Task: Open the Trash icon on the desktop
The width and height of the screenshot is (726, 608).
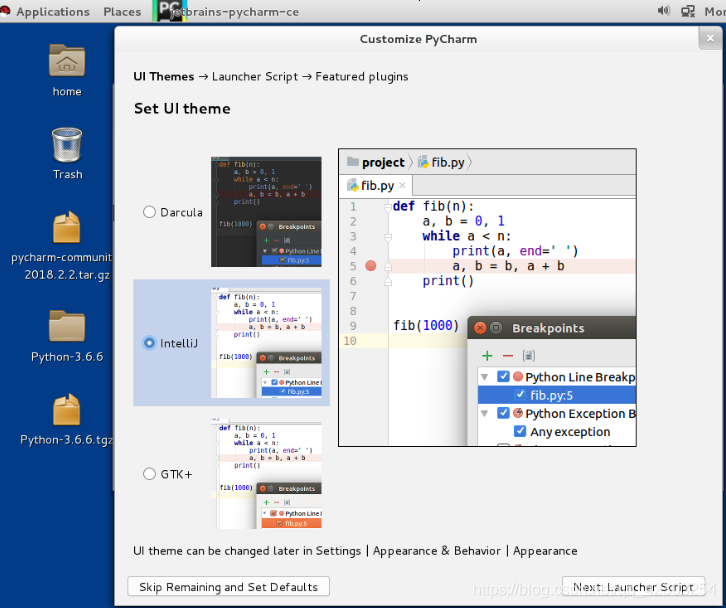Action: [67, 144]
